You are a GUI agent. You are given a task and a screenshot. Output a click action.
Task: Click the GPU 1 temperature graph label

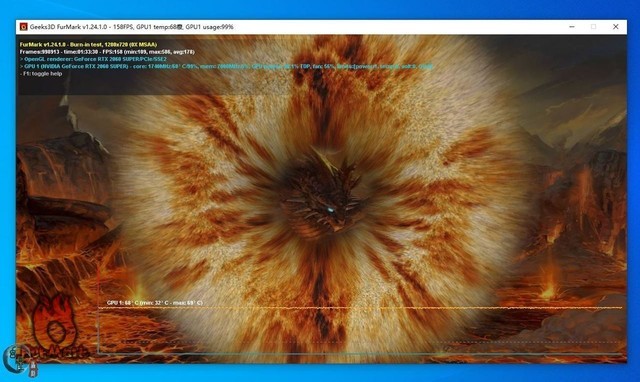point(154,303)
